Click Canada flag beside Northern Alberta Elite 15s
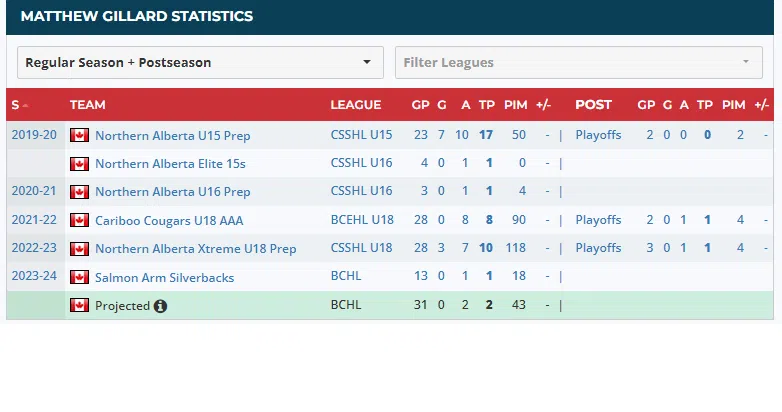Image resolution: width=782 pixels, height=412 pixels. coord(79,163)
